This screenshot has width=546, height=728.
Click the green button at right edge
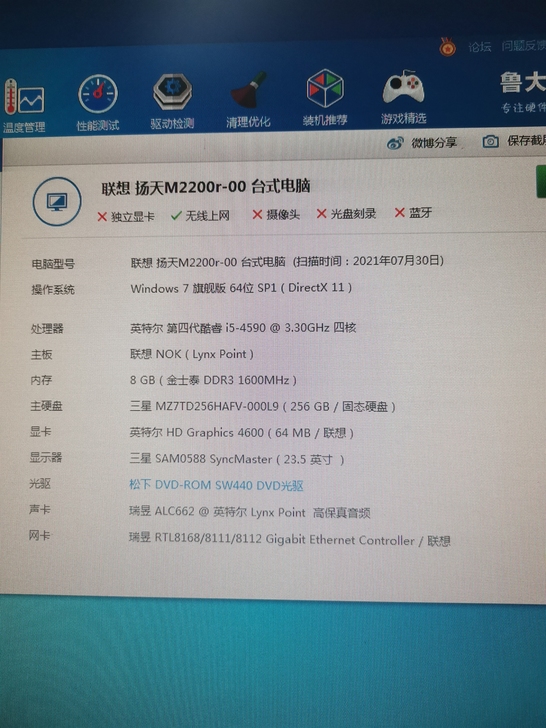tap(541, 181)
